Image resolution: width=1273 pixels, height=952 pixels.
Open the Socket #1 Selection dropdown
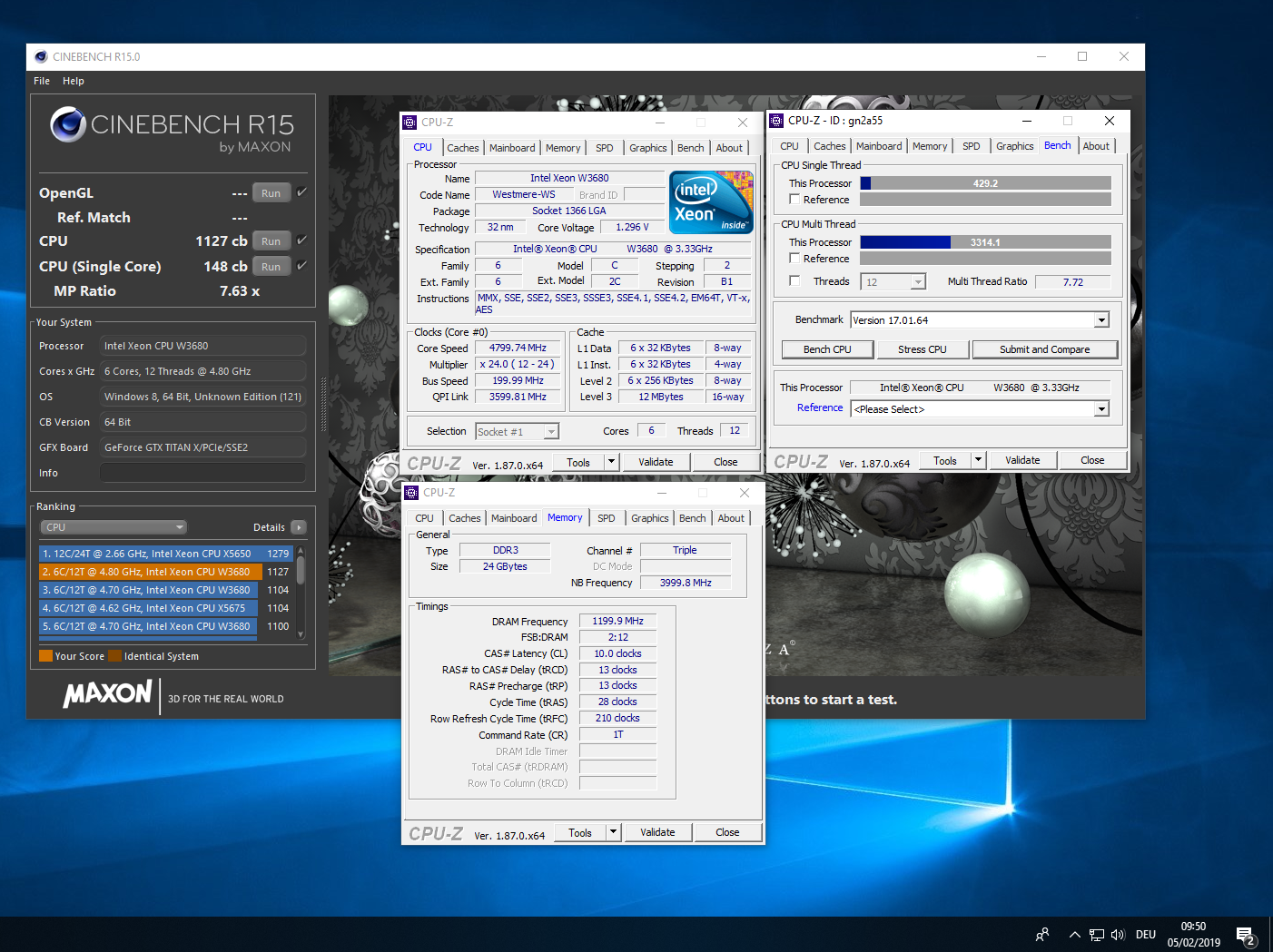tap(518, 432)
